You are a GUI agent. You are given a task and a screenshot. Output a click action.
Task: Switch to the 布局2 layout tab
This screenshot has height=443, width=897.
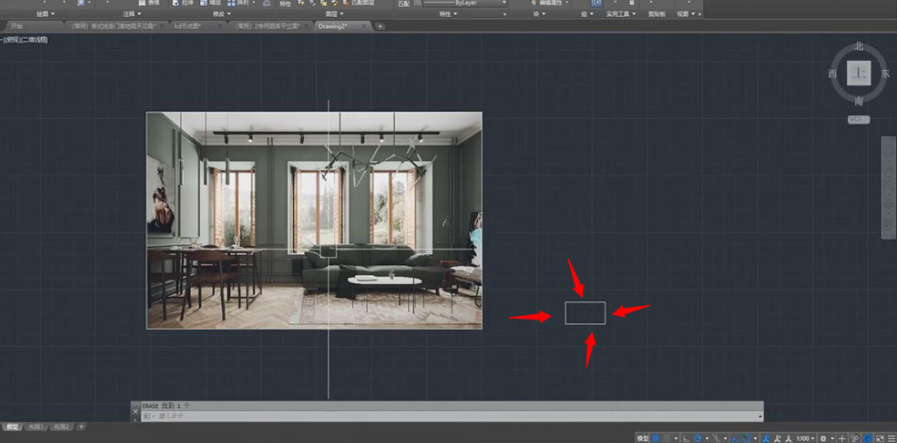[61, 427]
